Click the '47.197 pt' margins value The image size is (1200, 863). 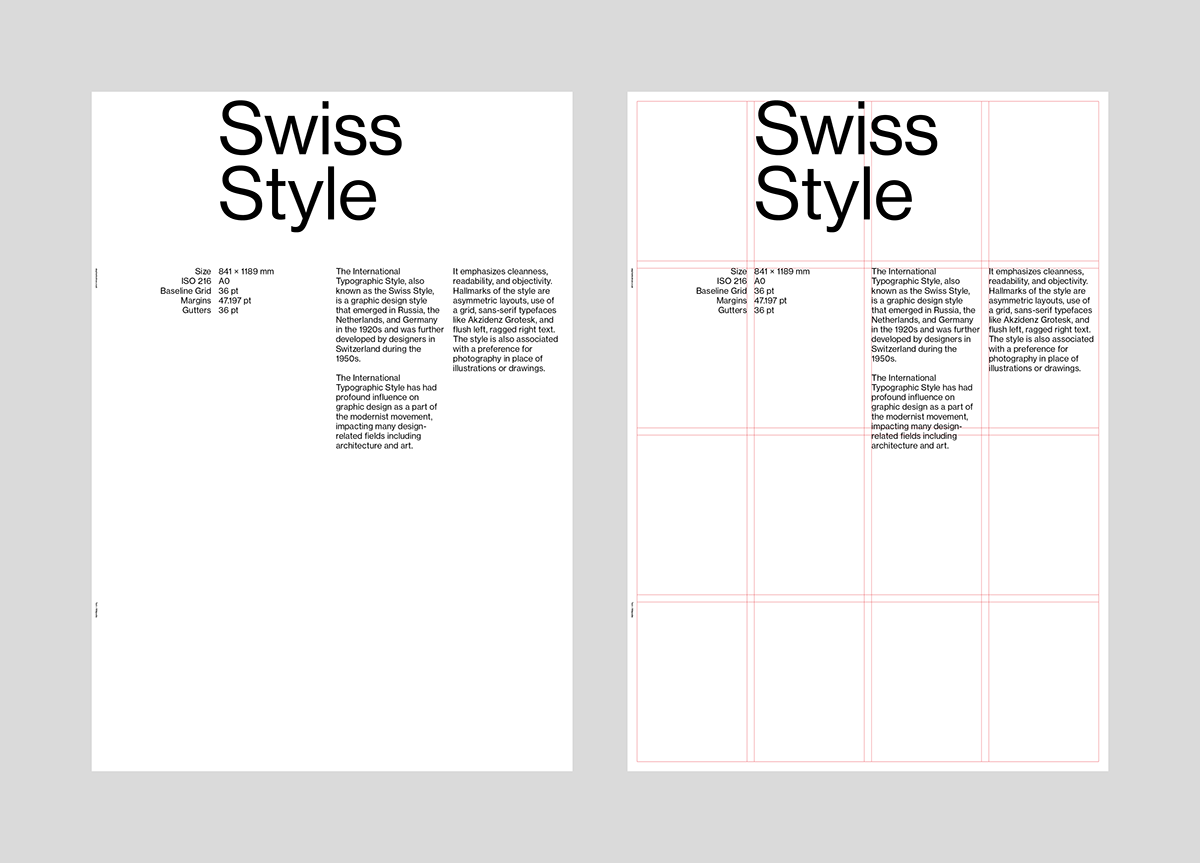point(236,300)
